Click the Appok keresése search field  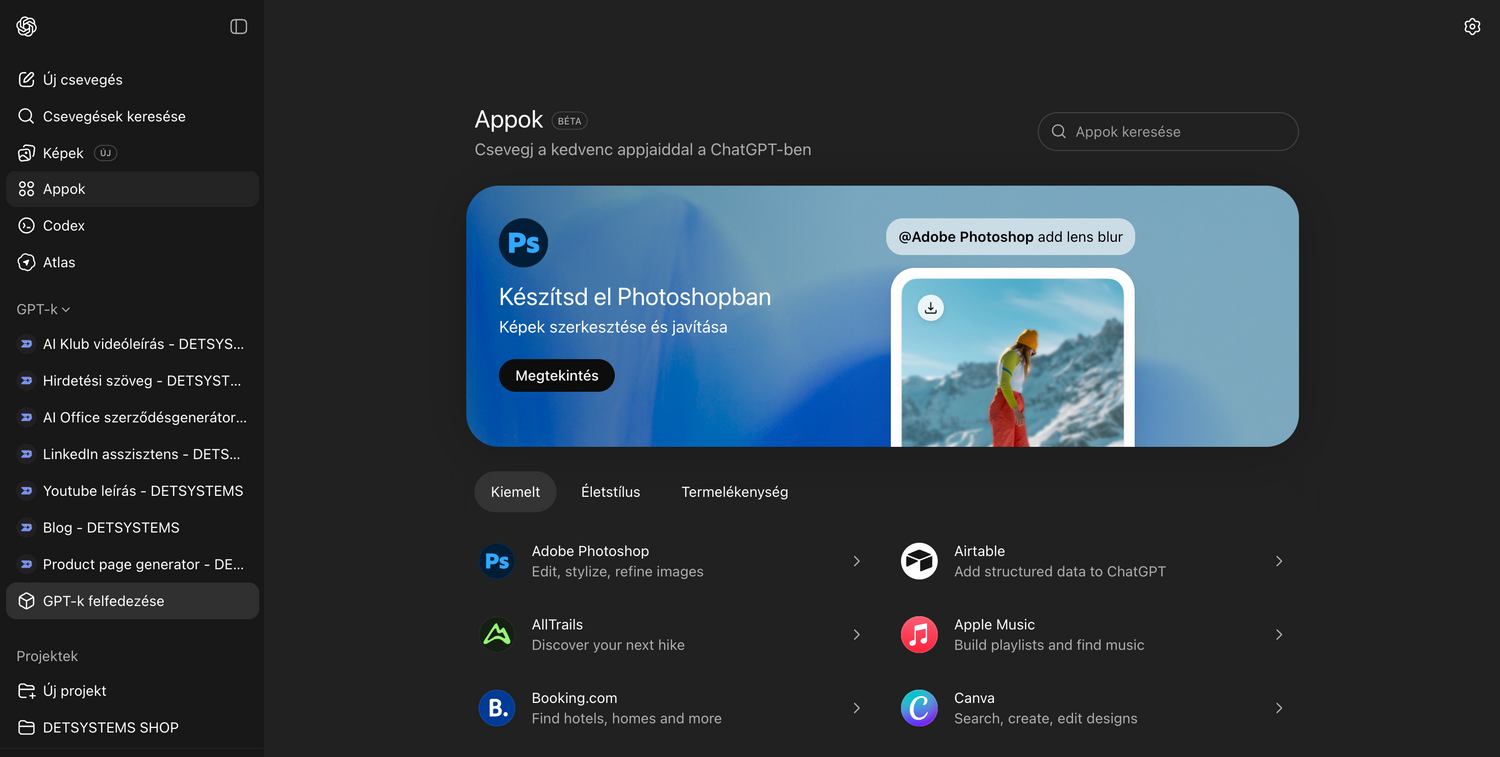point(1168,132)
